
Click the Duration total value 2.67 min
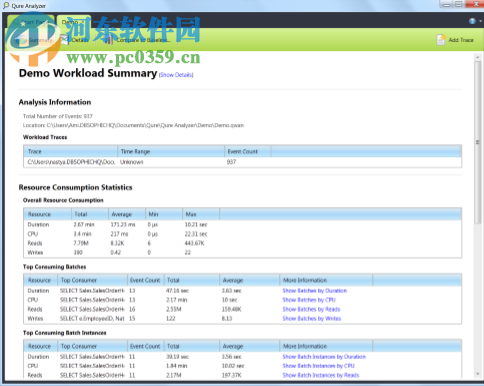pos(84,225)
